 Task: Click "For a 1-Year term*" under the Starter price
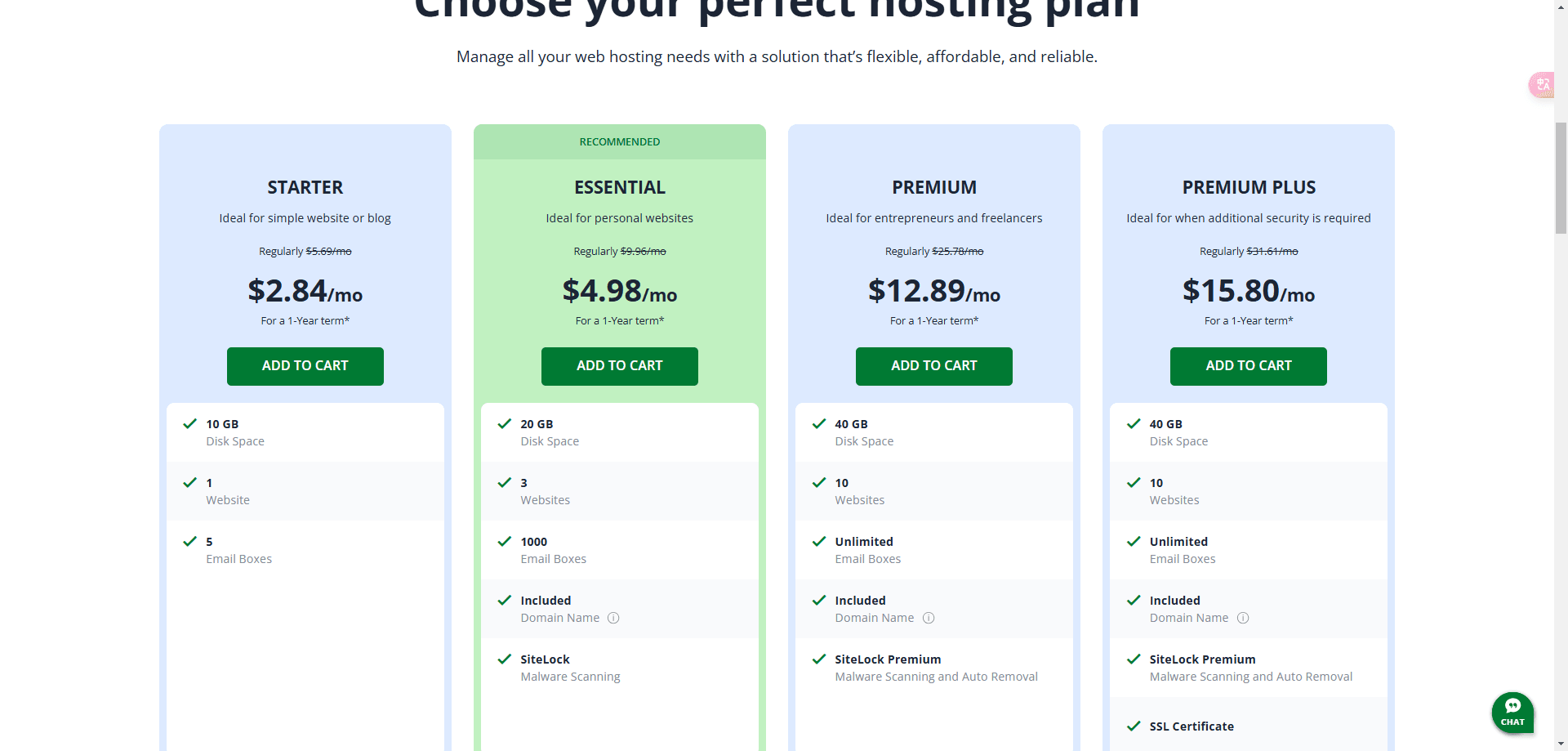point(305,320)
